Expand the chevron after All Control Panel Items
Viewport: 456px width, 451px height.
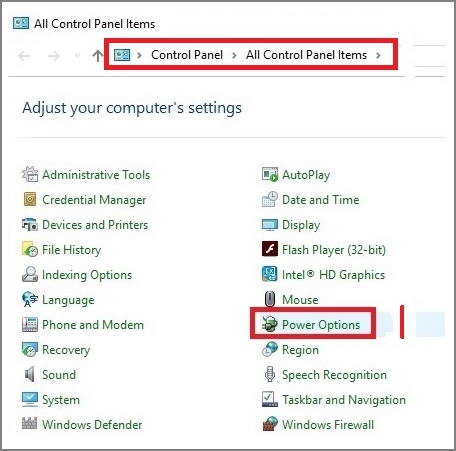pyautogui.click(x=378, y=55)
